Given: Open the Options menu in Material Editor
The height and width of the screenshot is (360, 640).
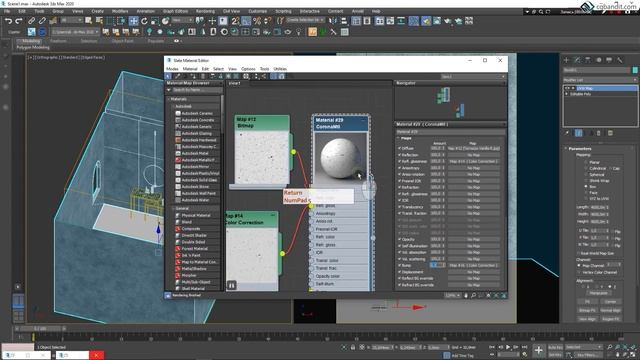Looking at the screenshot, I should click(248, 69).
